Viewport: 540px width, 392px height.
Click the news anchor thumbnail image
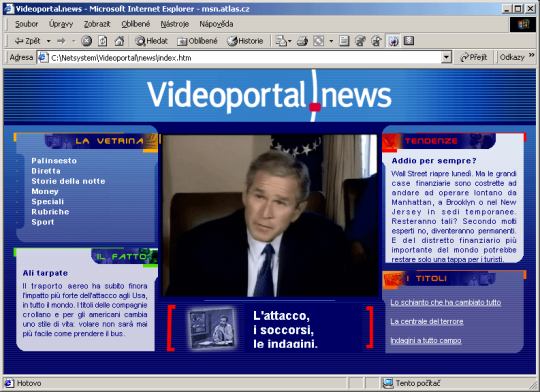[213, 328]
